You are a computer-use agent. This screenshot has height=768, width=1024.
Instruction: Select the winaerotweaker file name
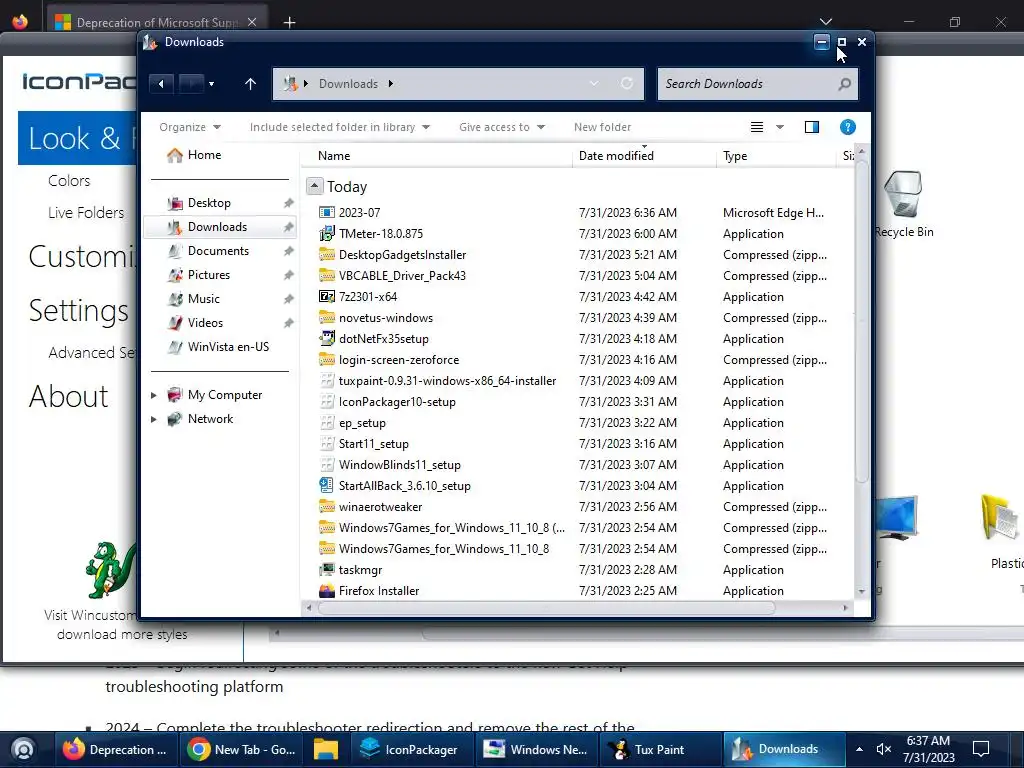point(380,507)
